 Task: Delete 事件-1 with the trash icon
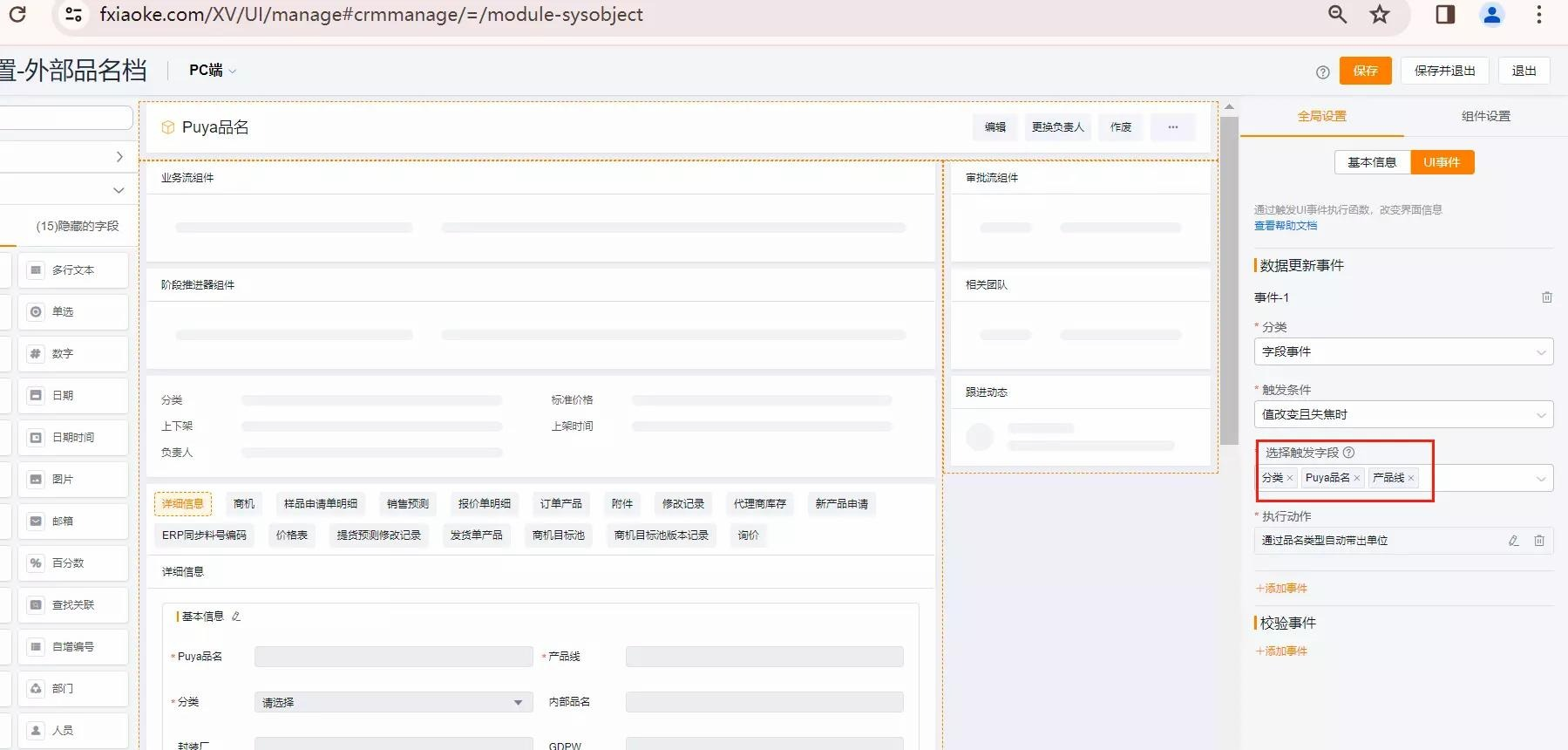pos(1547,297)
